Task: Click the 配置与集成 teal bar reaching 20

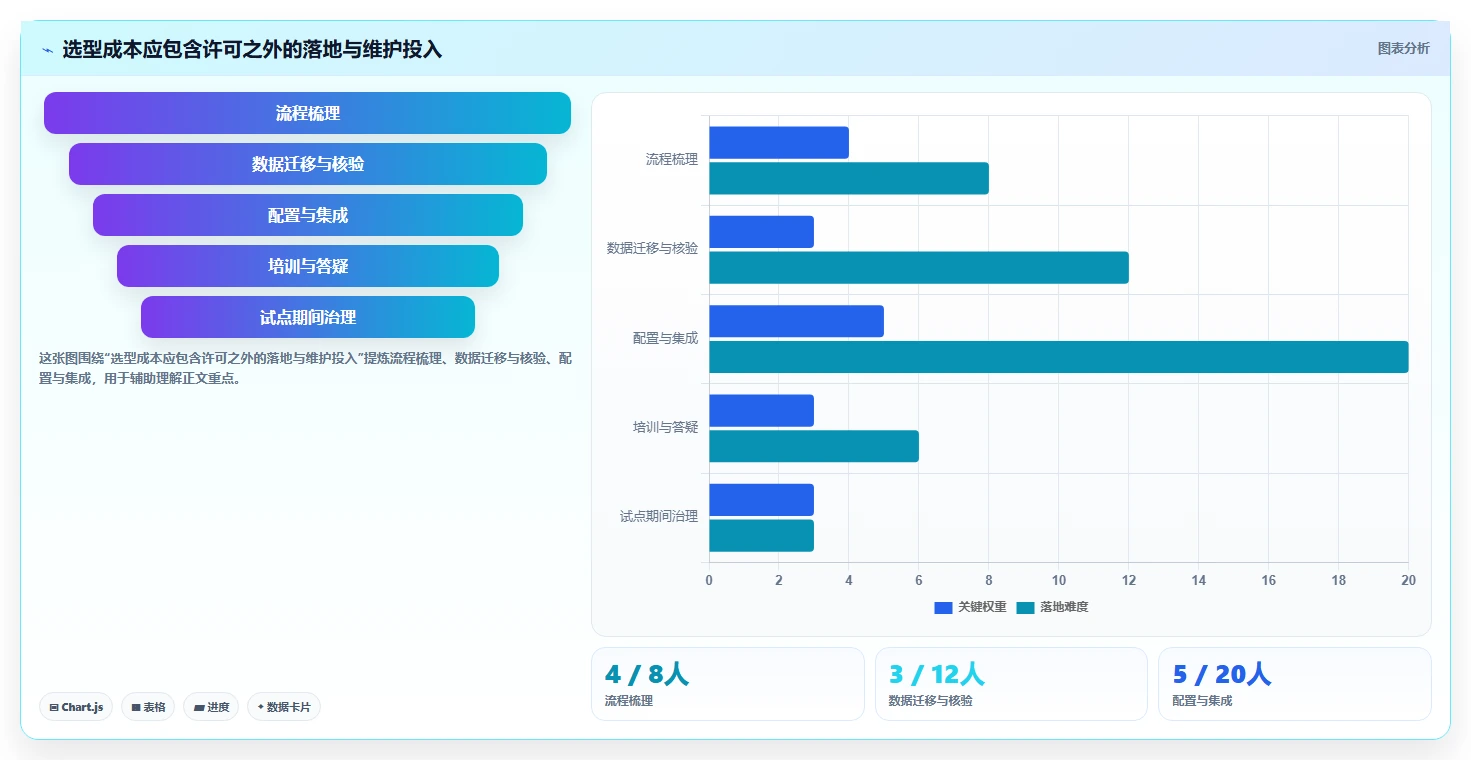Action: [1059, 357]
